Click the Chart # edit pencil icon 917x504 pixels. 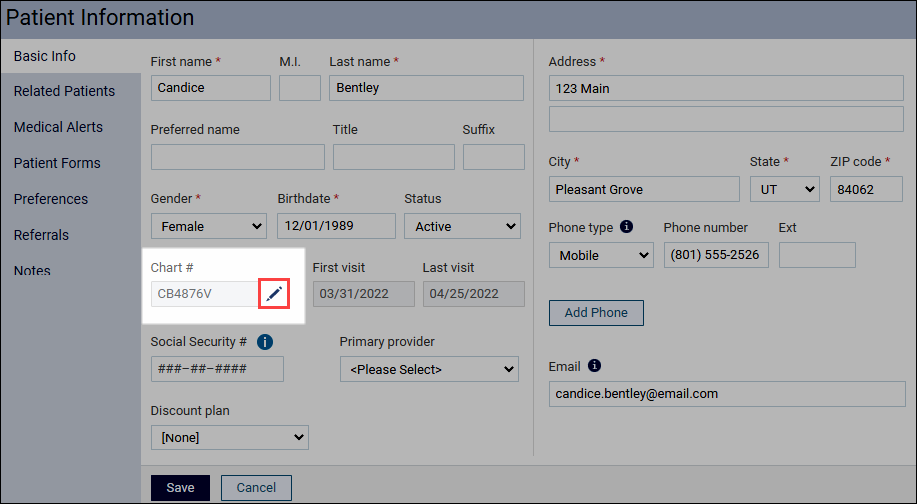pyautogui.click(x=274, y=294)
